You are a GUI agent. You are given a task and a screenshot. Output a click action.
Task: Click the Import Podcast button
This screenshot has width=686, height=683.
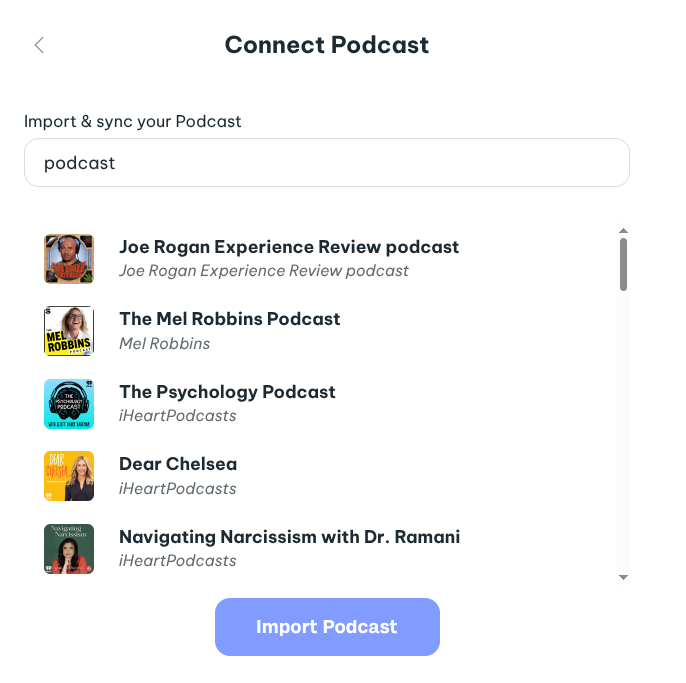[327, 627]
